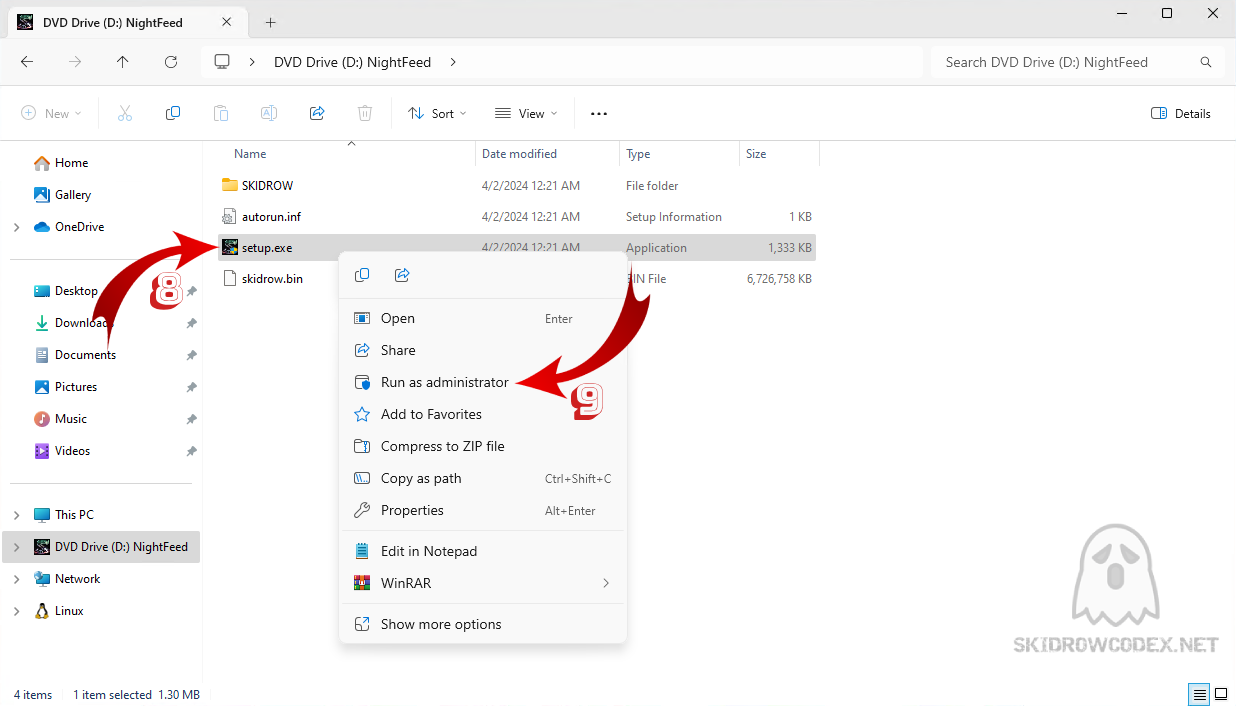Click the Back navigation arrow
This screenshot has width=1236, height=706.
pos(27,62)
